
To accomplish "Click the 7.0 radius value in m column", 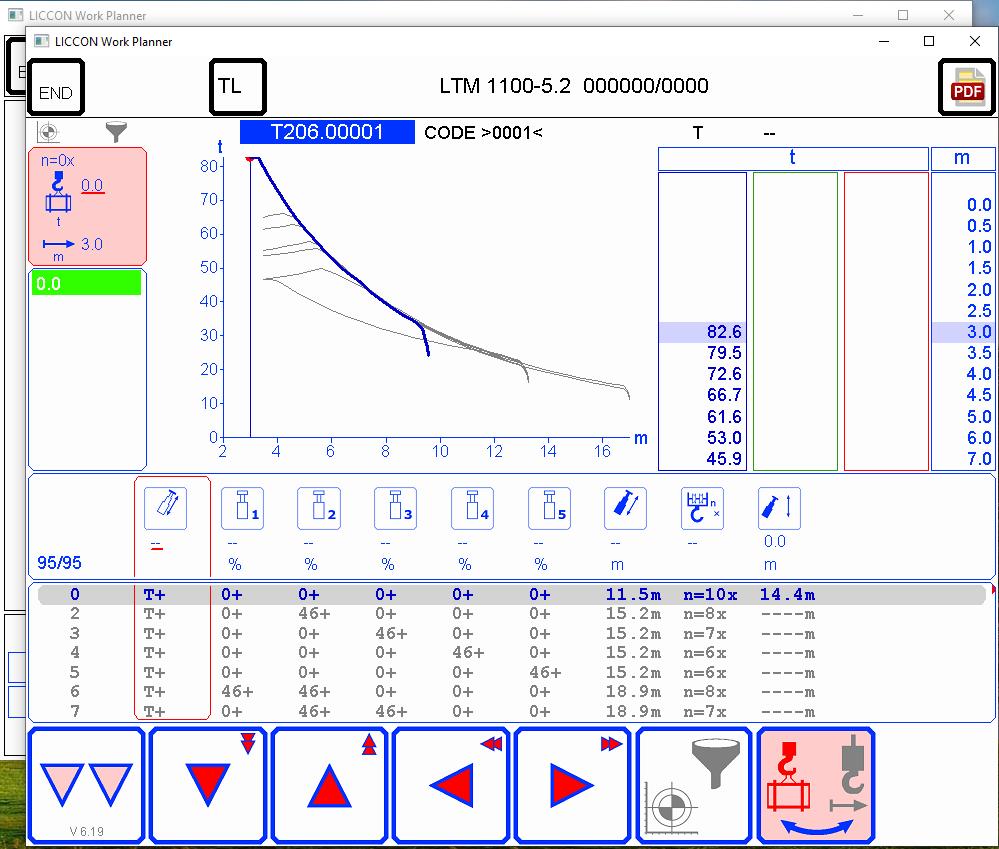I will click(979, 459).
